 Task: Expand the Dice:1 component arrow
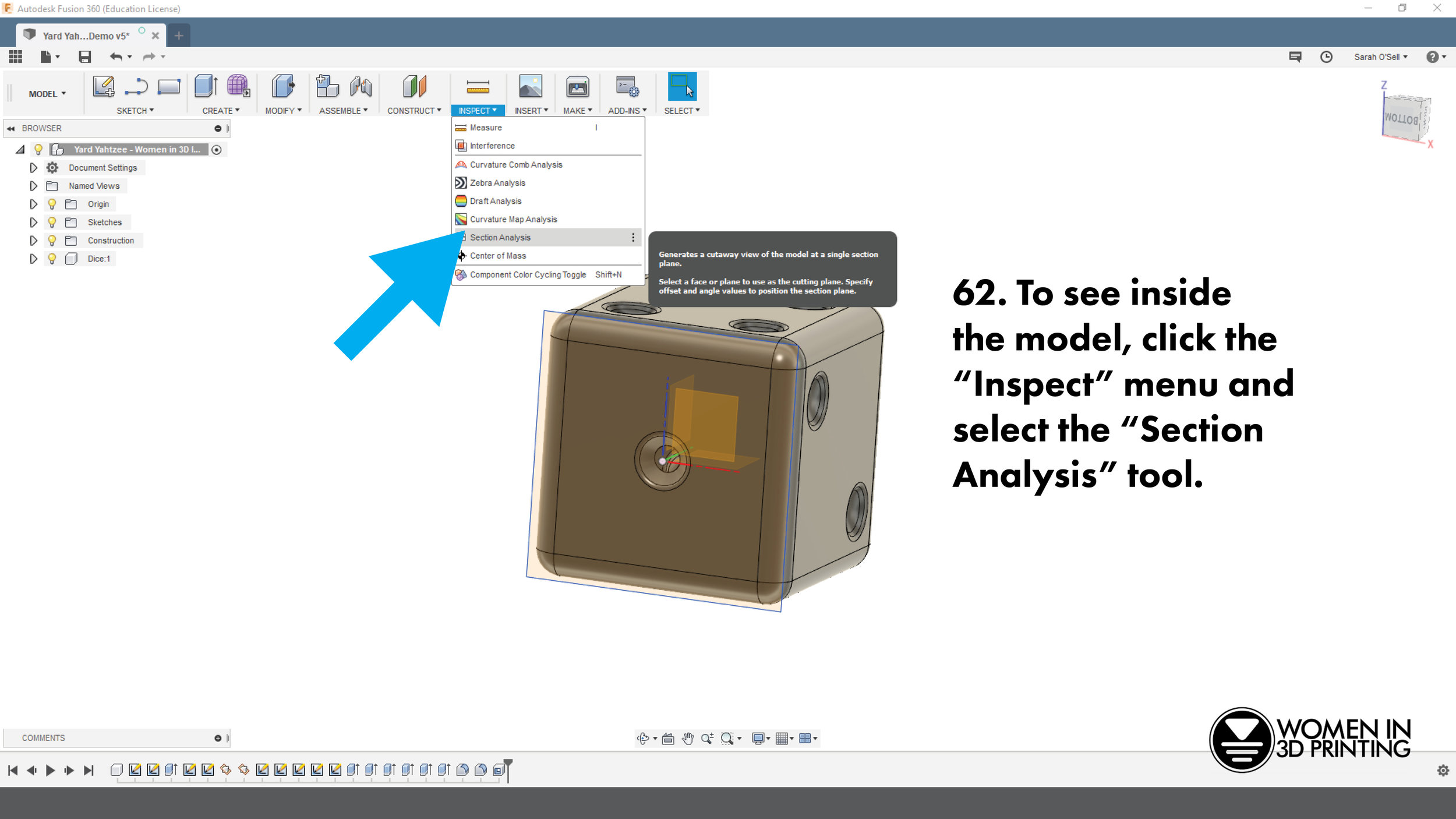(33, 259)
